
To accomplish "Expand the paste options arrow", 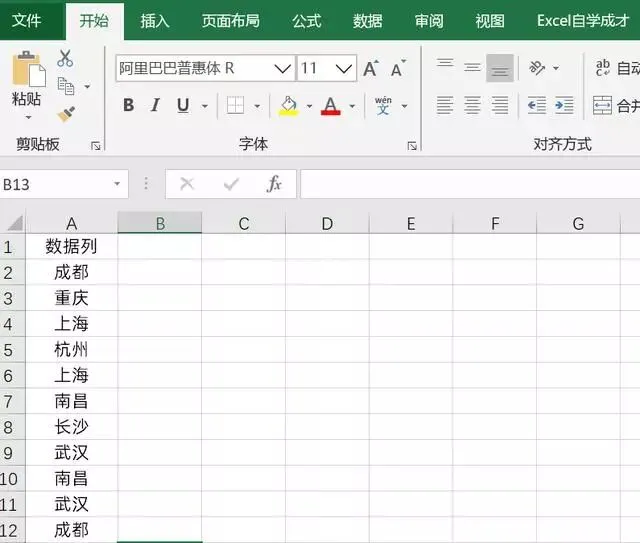I will (28, 118).
